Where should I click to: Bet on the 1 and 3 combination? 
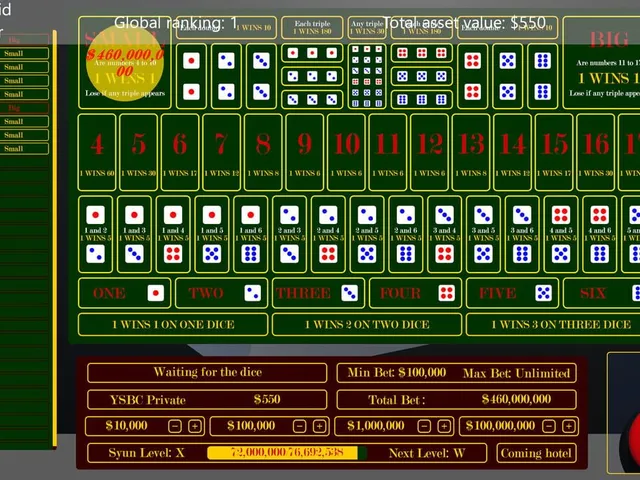coord(134,234)
